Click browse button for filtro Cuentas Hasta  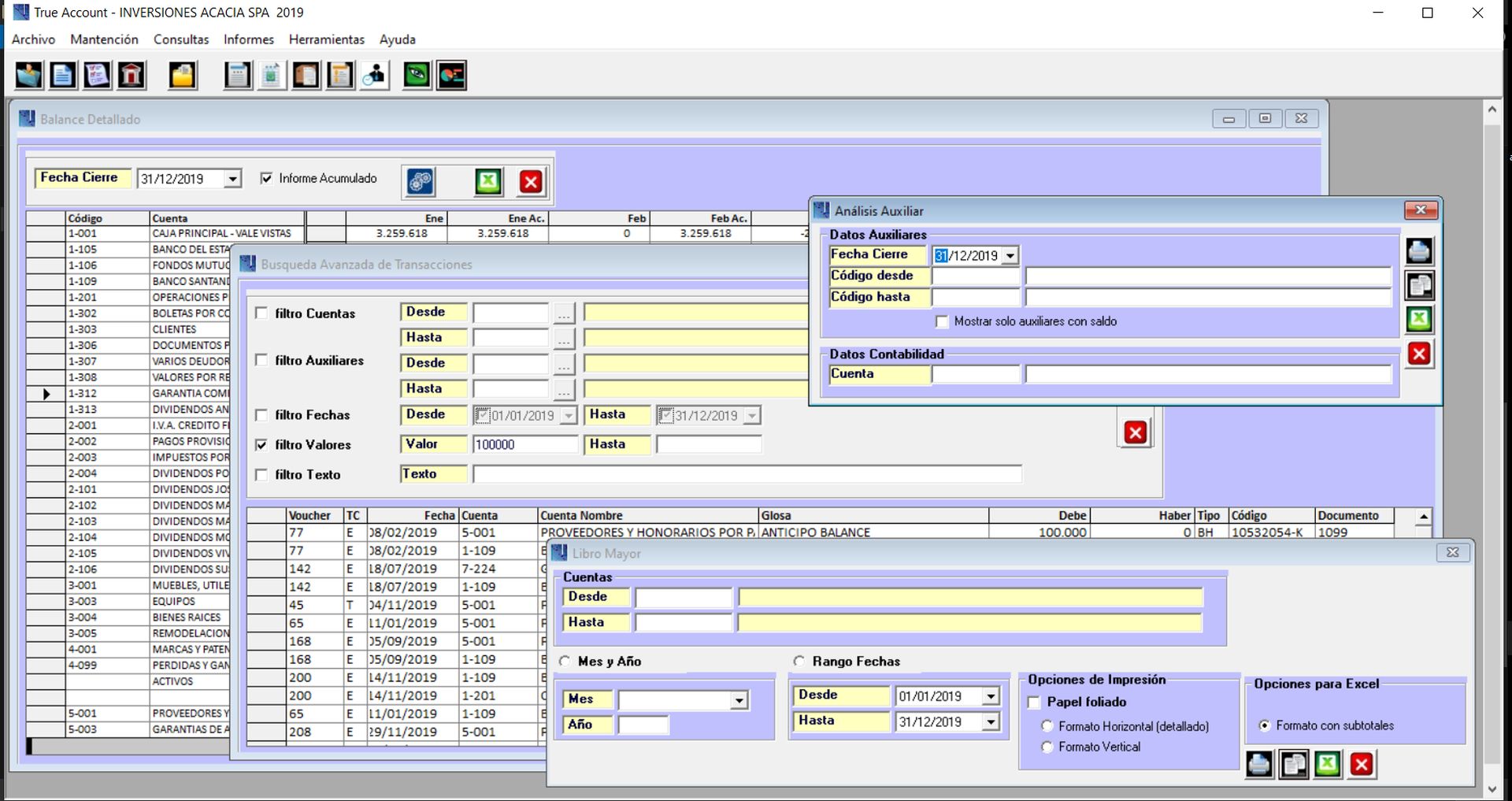564,339
